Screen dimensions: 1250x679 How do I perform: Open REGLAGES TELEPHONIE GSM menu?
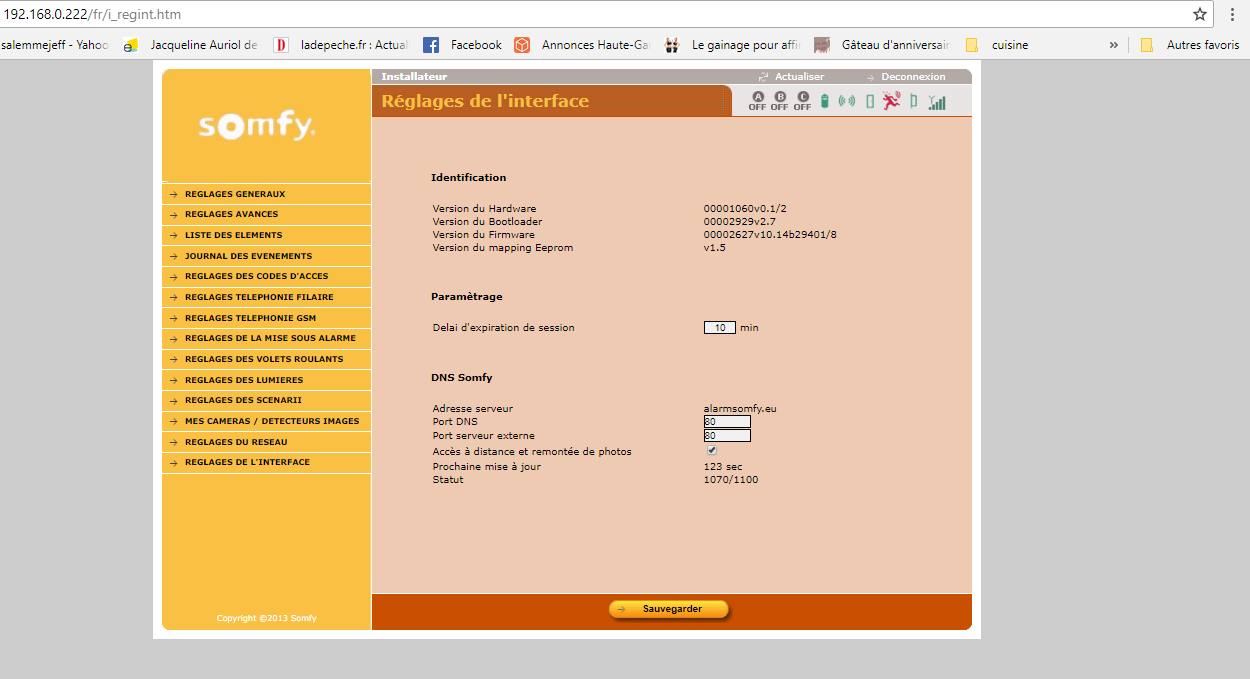[266, 318]
